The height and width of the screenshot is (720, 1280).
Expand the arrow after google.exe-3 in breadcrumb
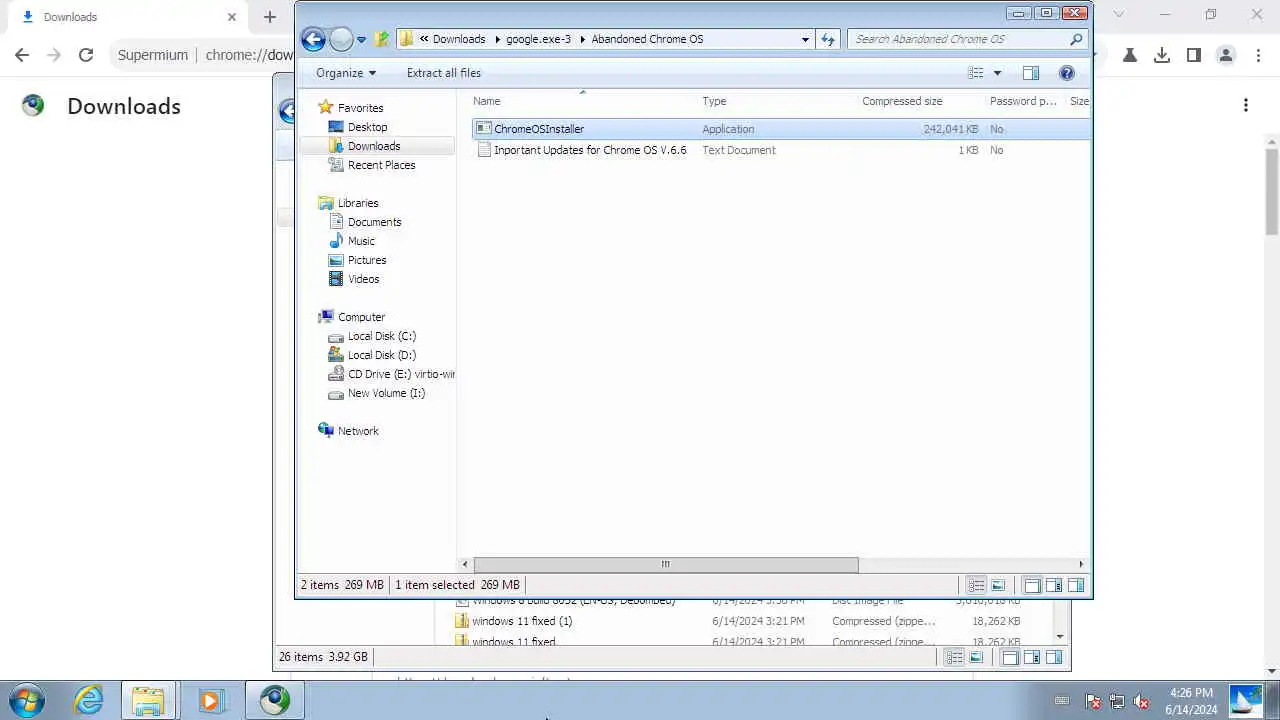coord(582,39)
